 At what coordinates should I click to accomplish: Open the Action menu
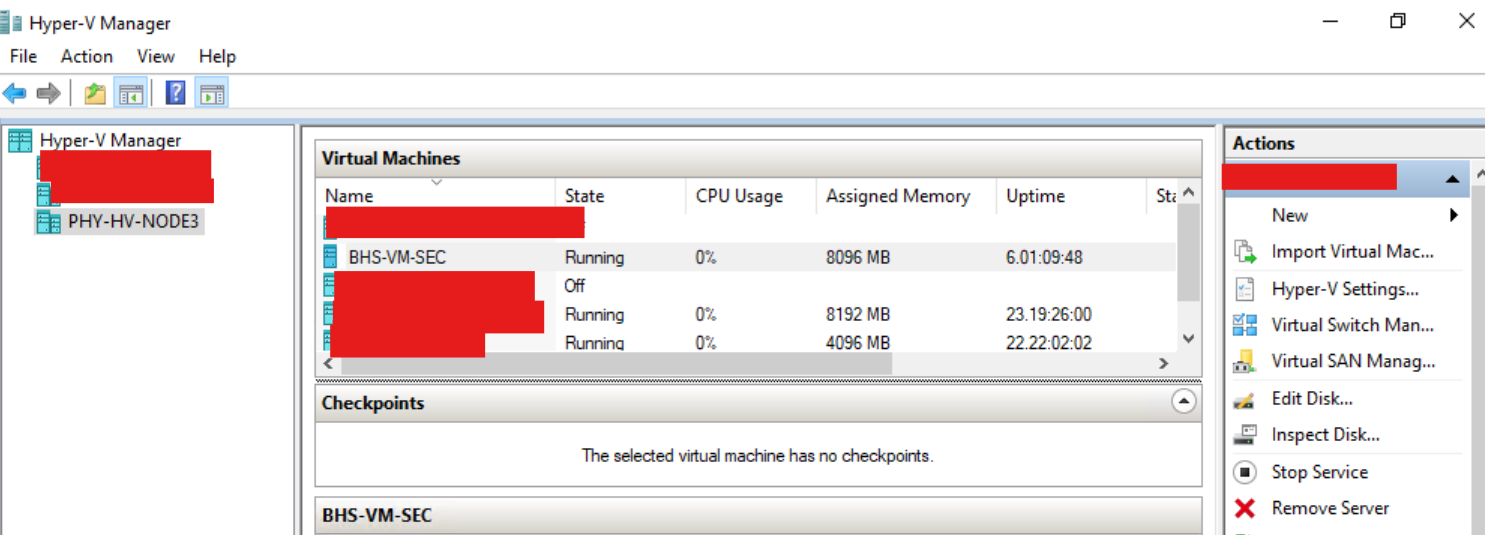click(x=87, y=57)
